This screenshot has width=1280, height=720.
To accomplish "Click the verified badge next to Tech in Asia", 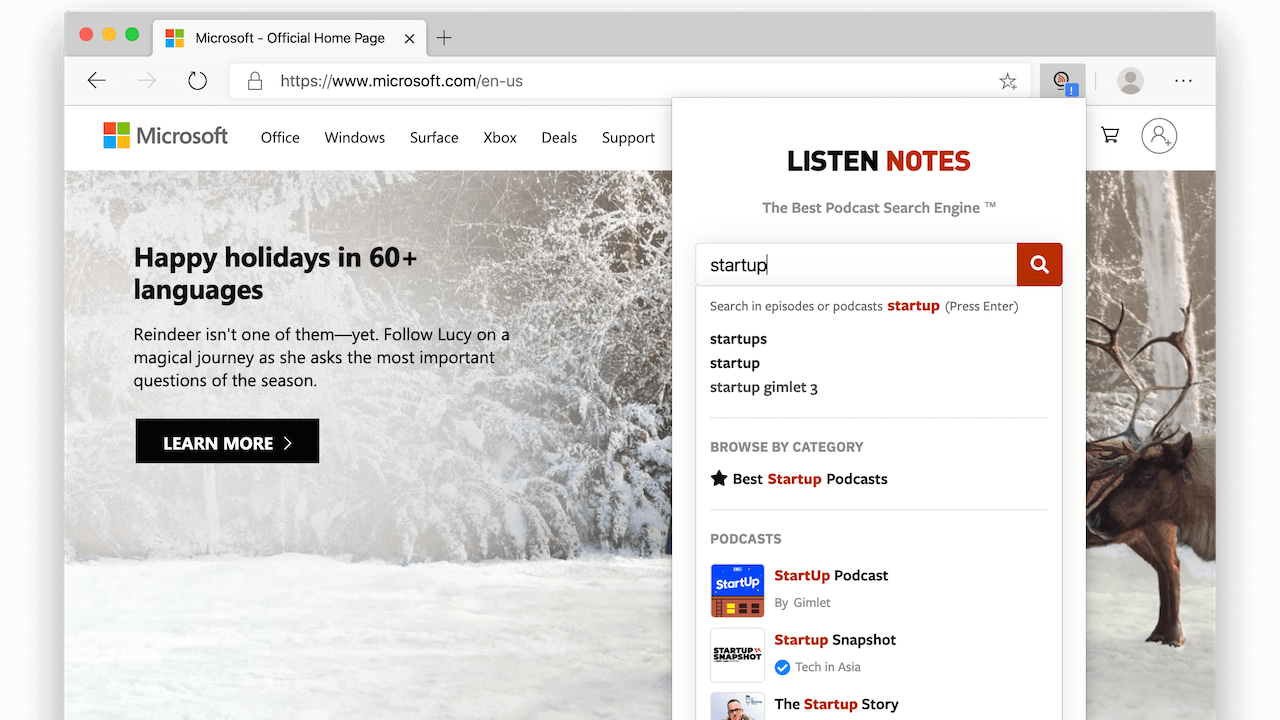I will click(783, 667).
